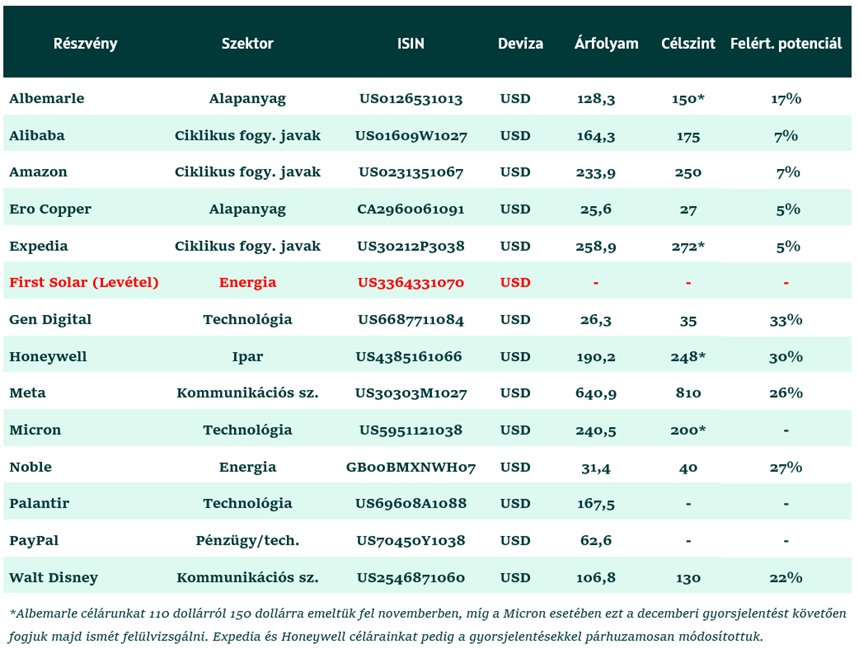Image resolution: width=859 pixels, height=649 pixels.
Task: Click Amazon's price value 233,9
Action: pyautogui.click(x=596, y=173)
